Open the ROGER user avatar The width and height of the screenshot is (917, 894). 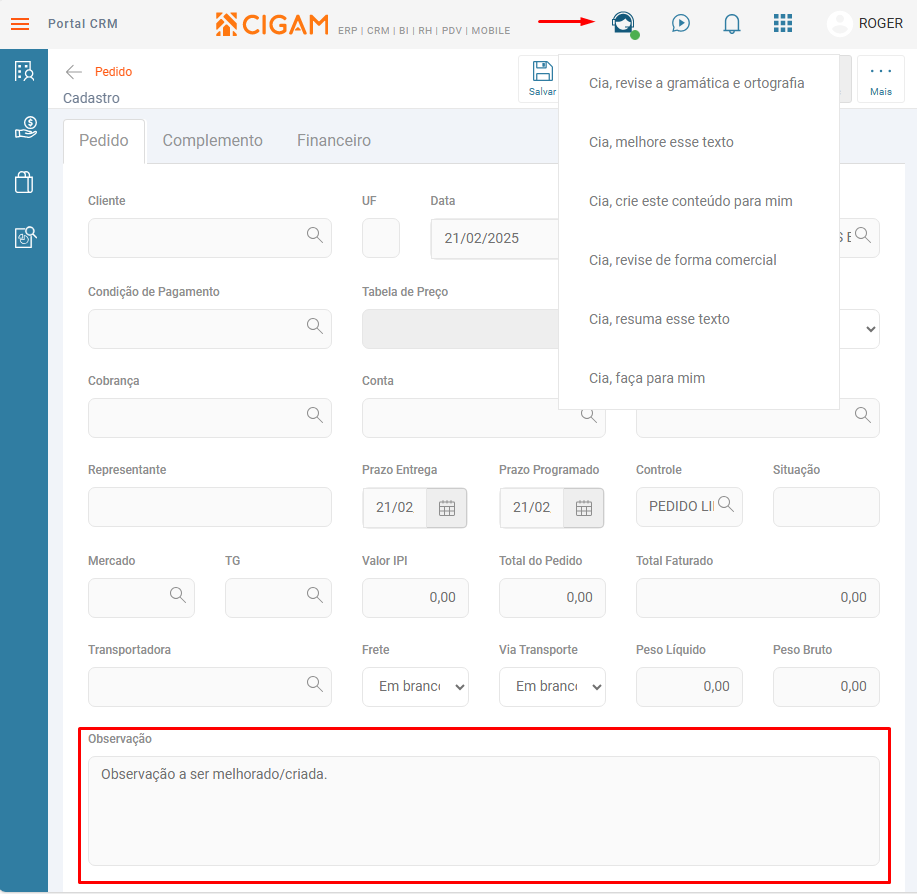(840, 24)
